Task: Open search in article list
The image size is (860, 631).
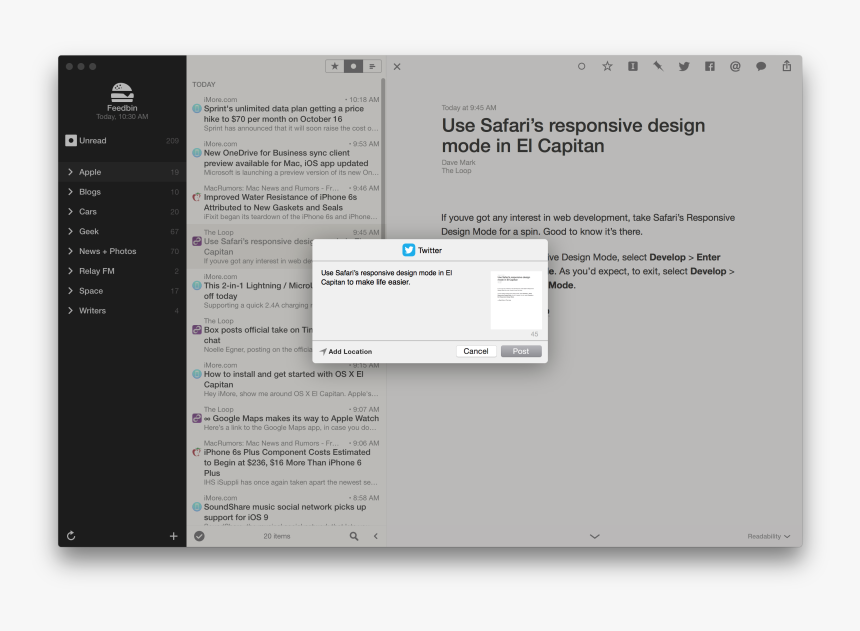Action: 354,536
